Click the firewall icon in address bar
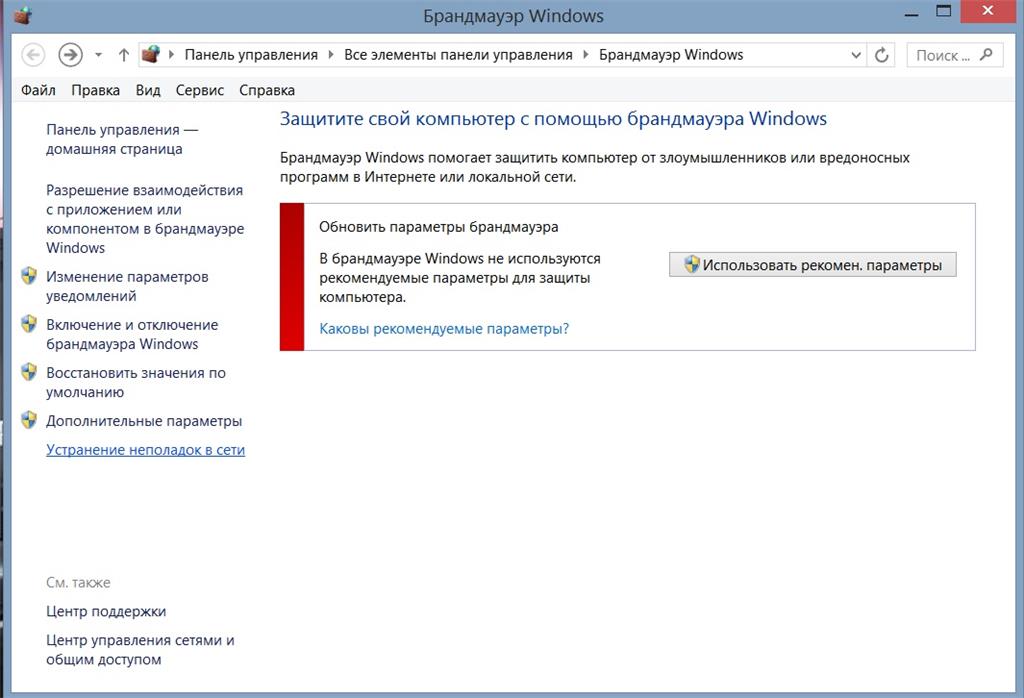The width and height of the screenshot is (1024, 698). click(x=151, y=54)
